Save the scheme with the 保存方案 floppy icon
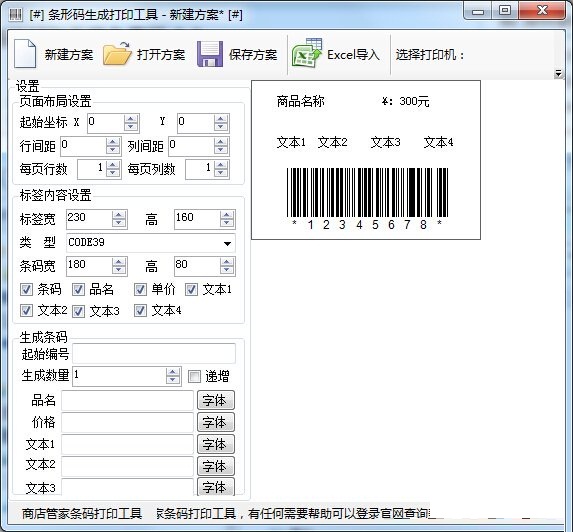This screenshot has height=532, width=573. (x=210, y=54)
